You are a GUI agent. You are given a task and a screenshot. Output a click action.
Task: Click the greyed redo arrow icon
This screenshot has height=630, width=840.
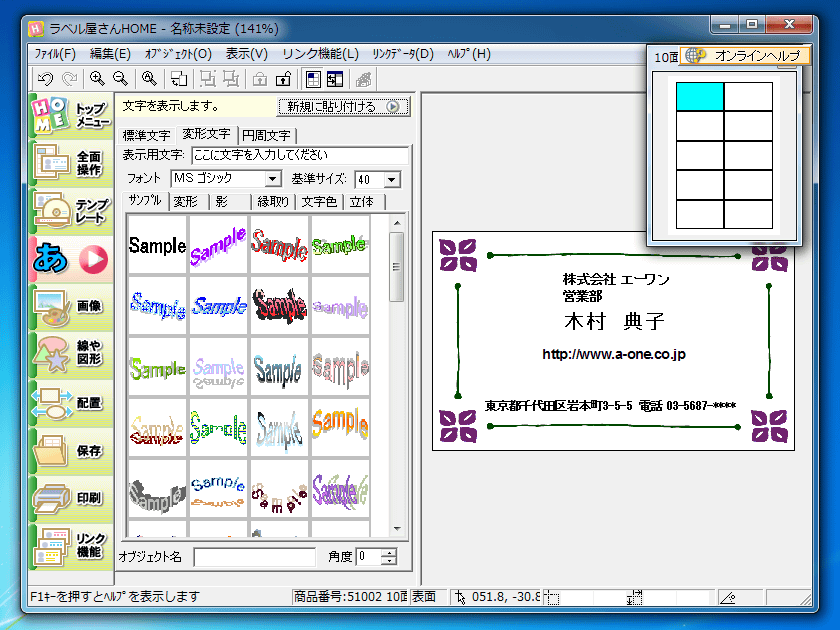[x=69, y=79]
